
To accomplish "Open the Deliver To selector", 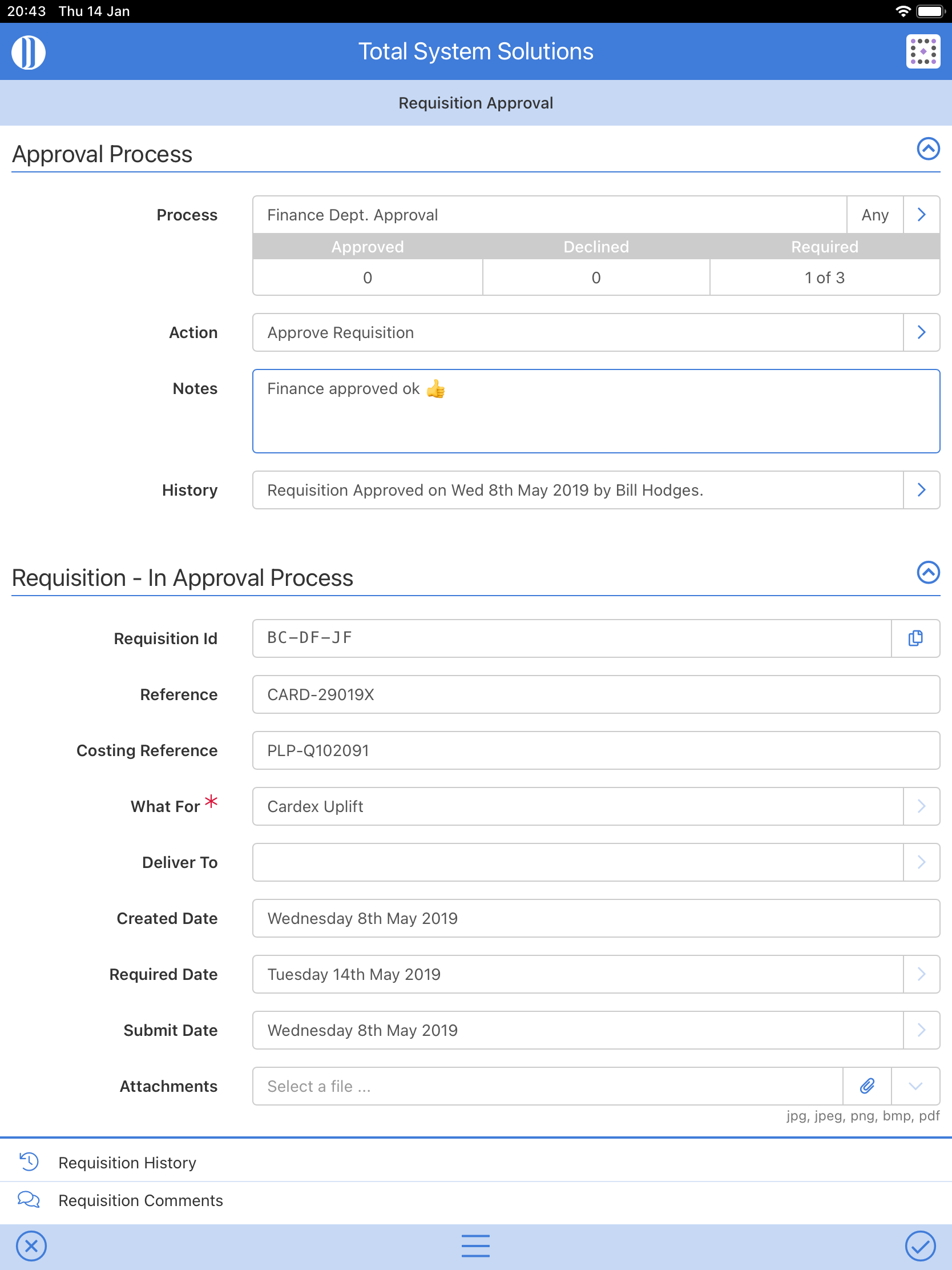I will point(921,862).
